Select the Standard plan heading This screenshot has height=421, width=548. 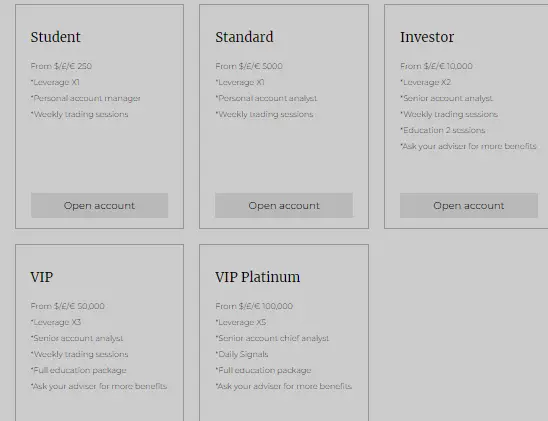(244, 37)
